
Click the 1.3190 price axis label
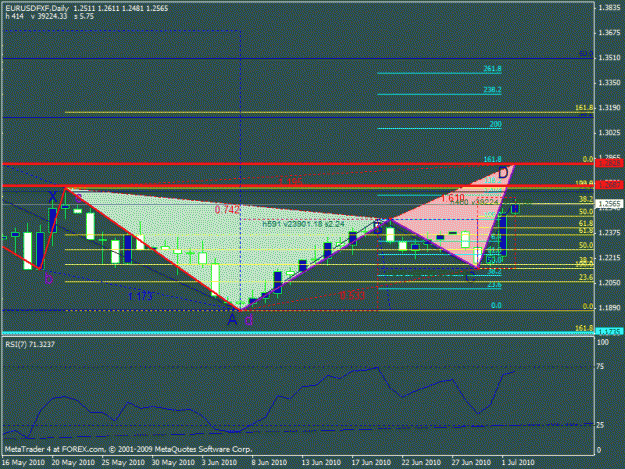pyautogui.click(x=609, y=108)
